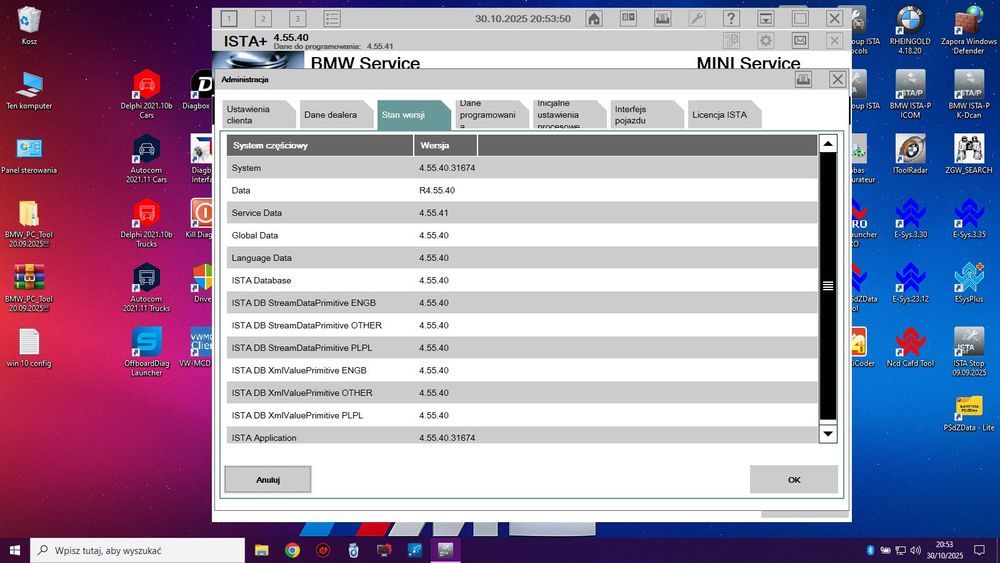Select the Language Data row
The image size is (1000, 563).
(x=522, y=258)
